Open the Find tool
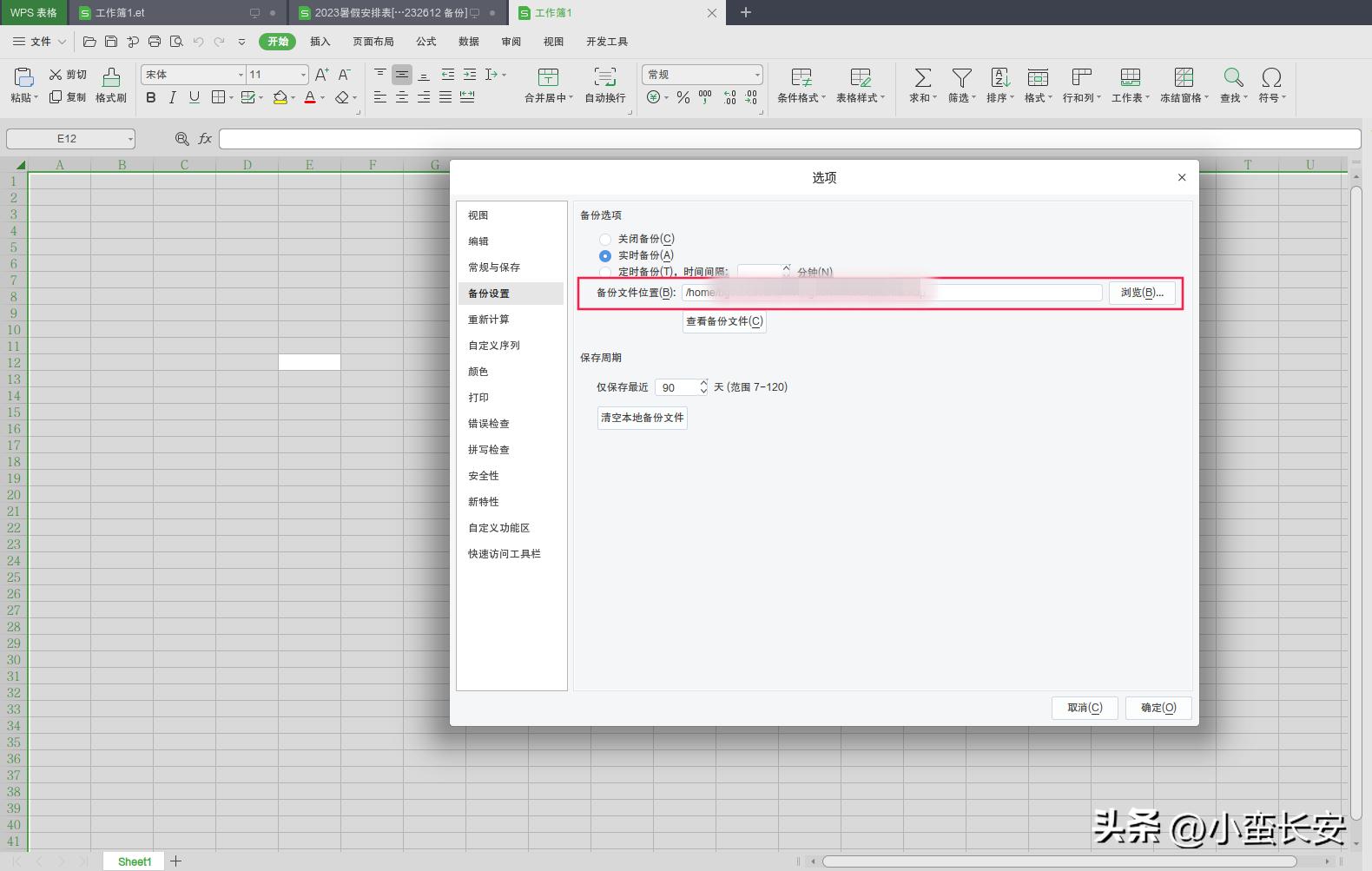Image resolution: width=1372 pixels, height=871 pixels. click(x=1233, y=78)
